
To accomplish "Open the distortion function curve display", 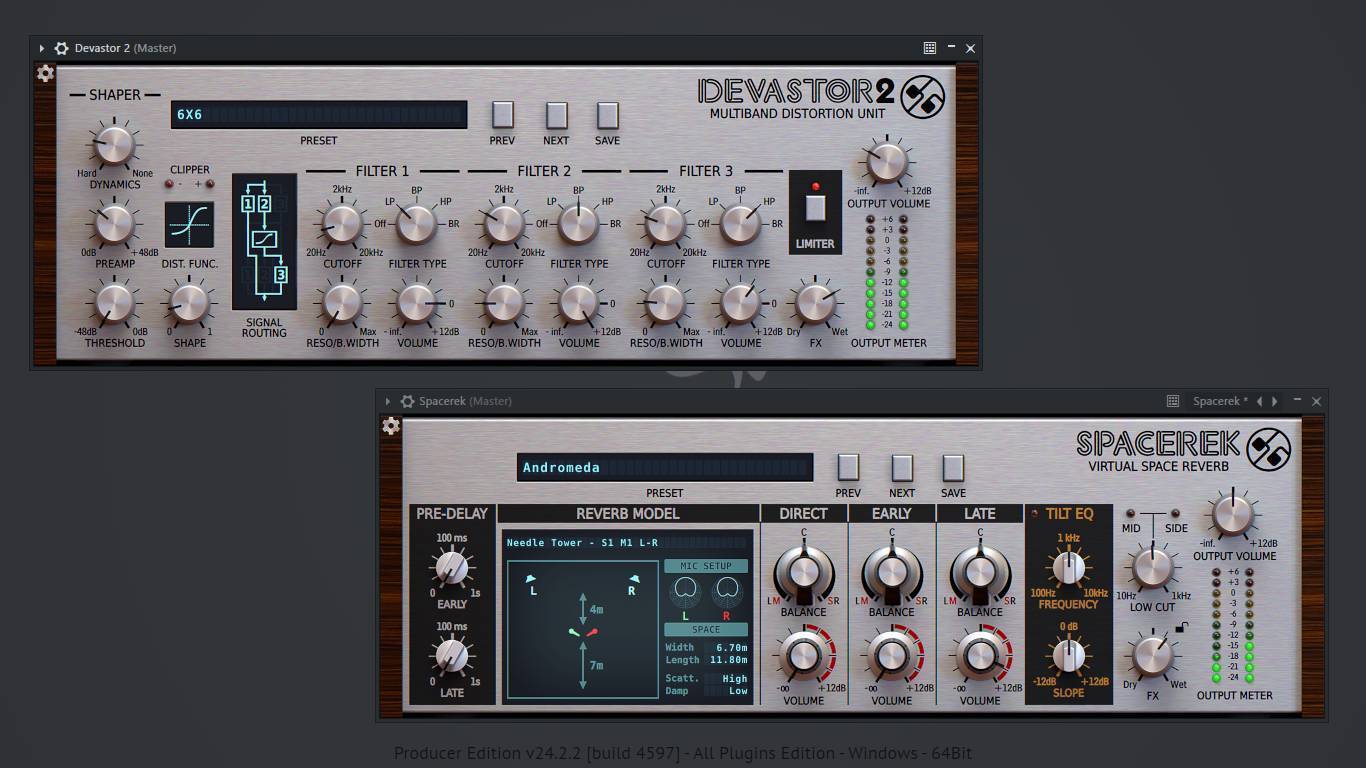I will [x=190, y=224].
